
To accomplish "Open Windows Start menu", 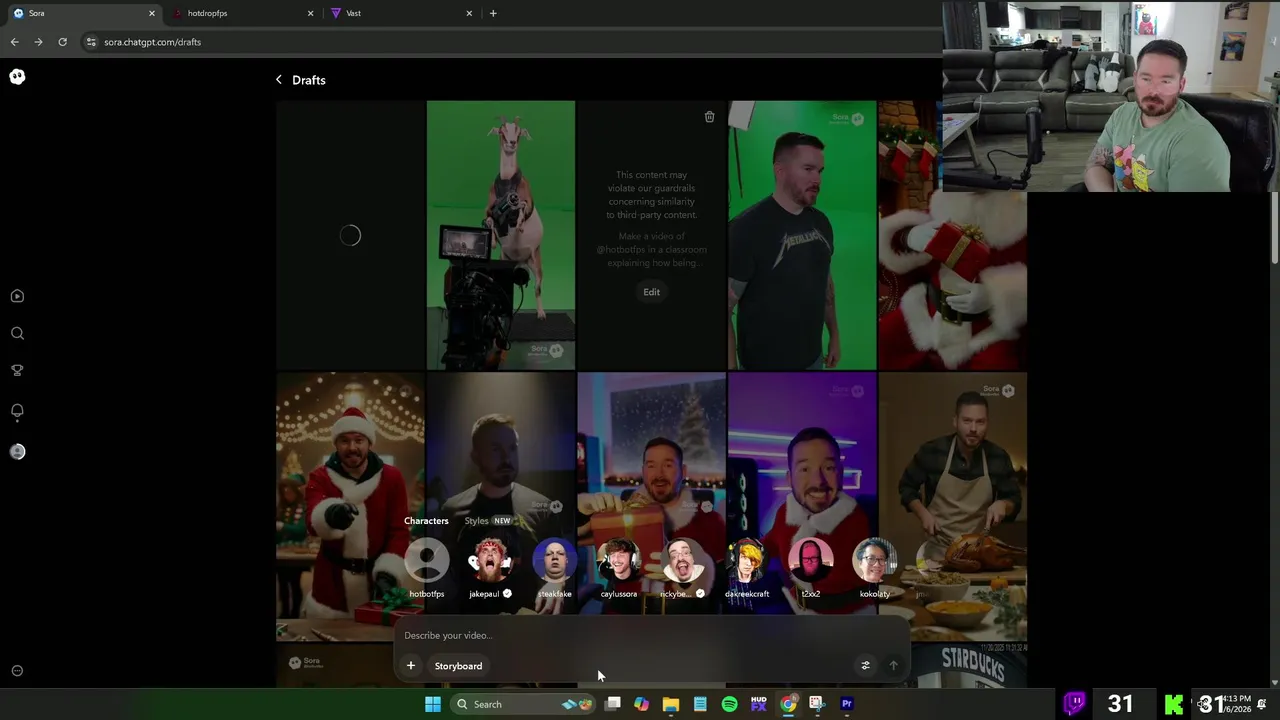I will coord(433,704).
